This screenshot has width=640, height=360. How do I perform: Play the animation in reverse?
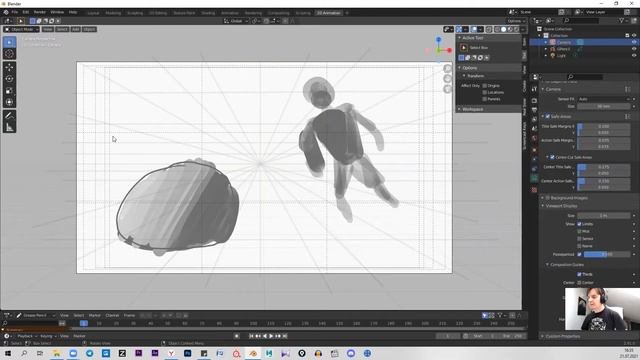pyautogui.click(x=264, y=336)
